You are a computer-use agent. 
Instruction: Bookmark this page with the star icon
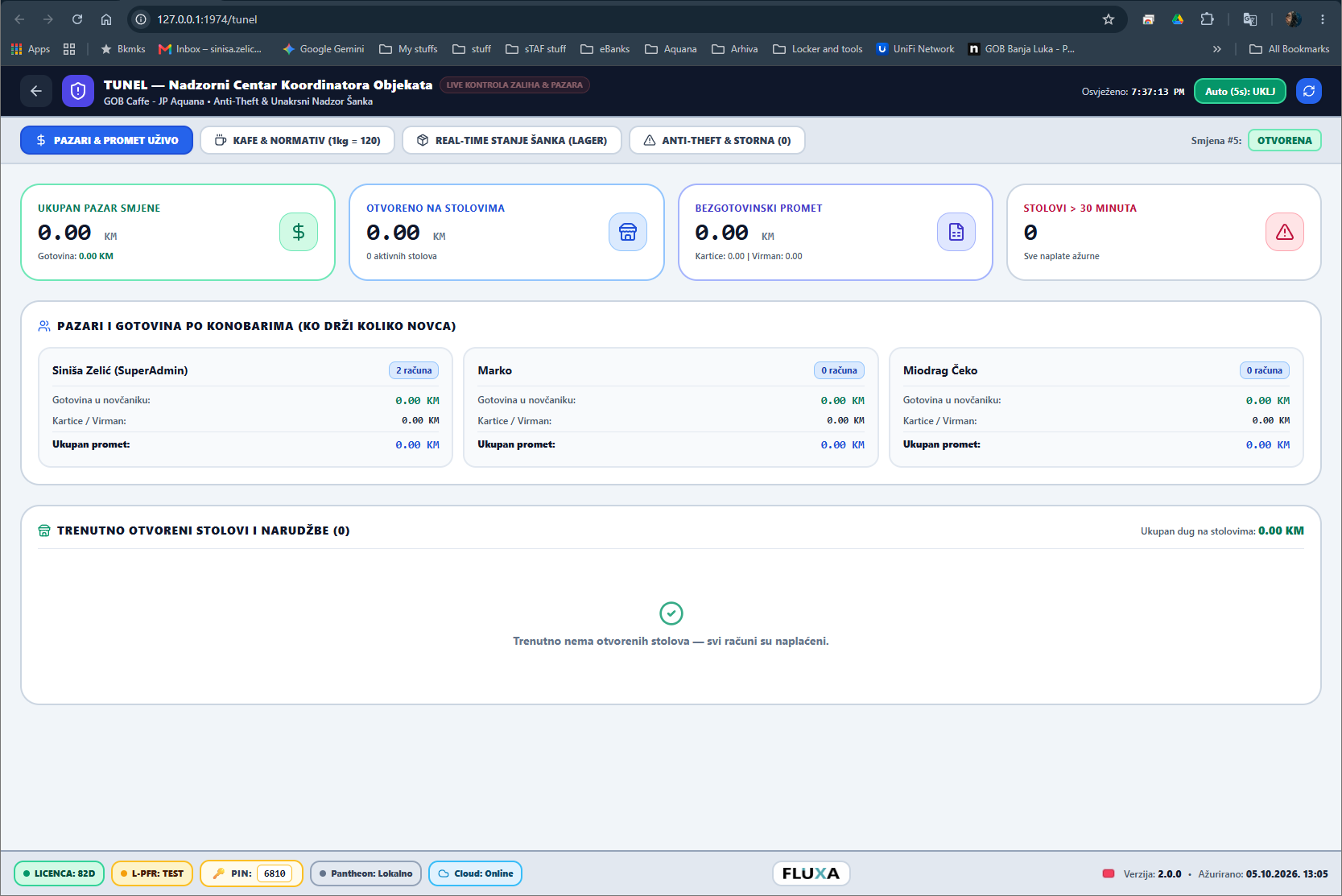point(1109,19)
